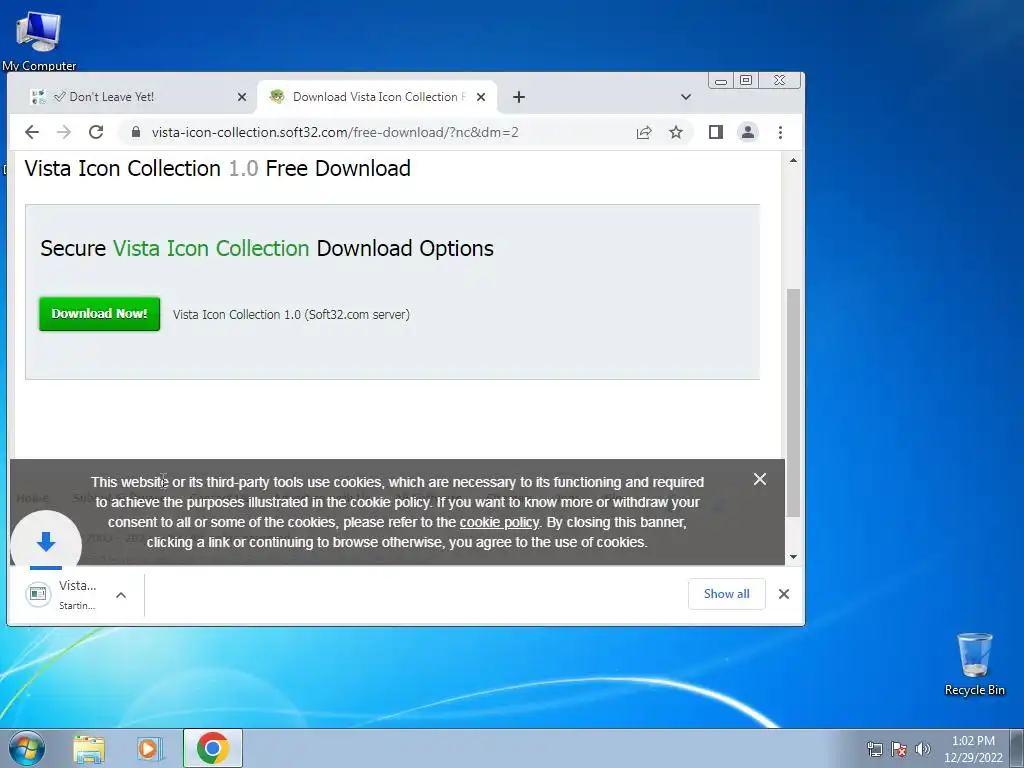Click the address bar URL
This screenshot has width=1024, height=768.
coord(335,133)
